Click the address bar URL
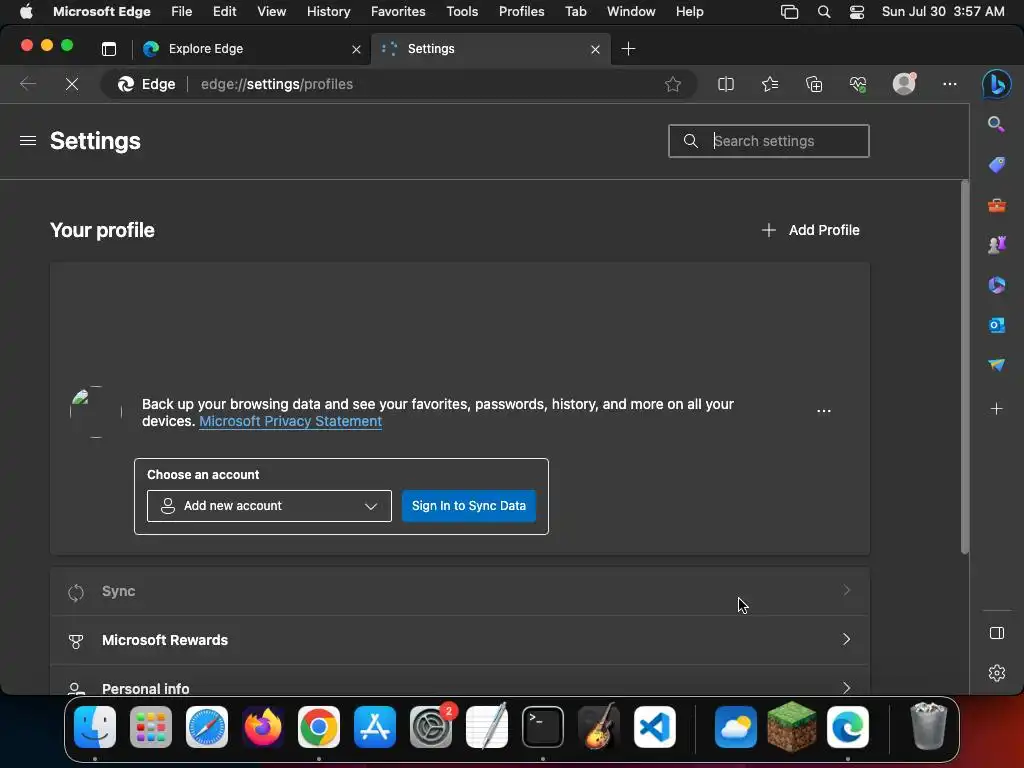The width and height of the screenshot is (1024, 768). coord(277,84)
